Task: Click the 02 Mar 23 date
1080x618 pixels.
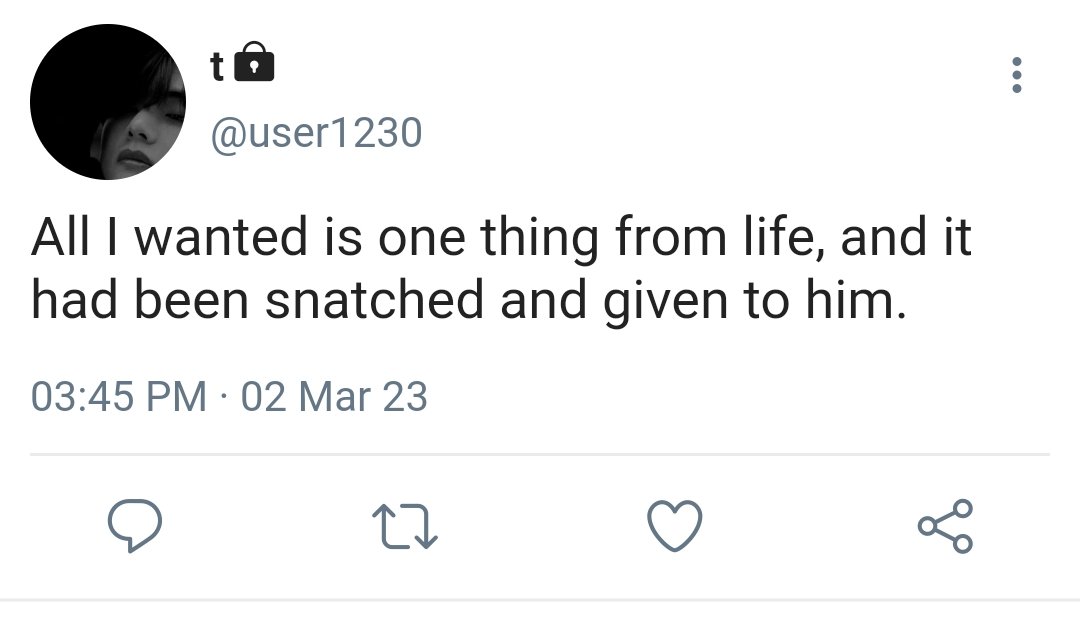Action: click(x=334, y=397)
